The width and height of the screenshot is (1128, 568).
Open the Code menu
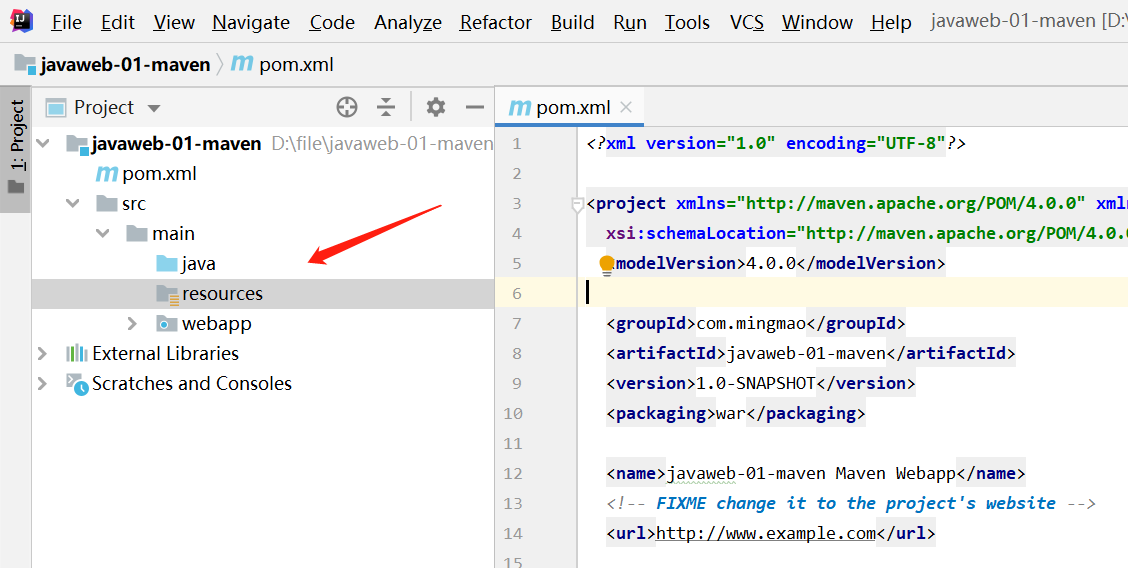pos(332,22)
